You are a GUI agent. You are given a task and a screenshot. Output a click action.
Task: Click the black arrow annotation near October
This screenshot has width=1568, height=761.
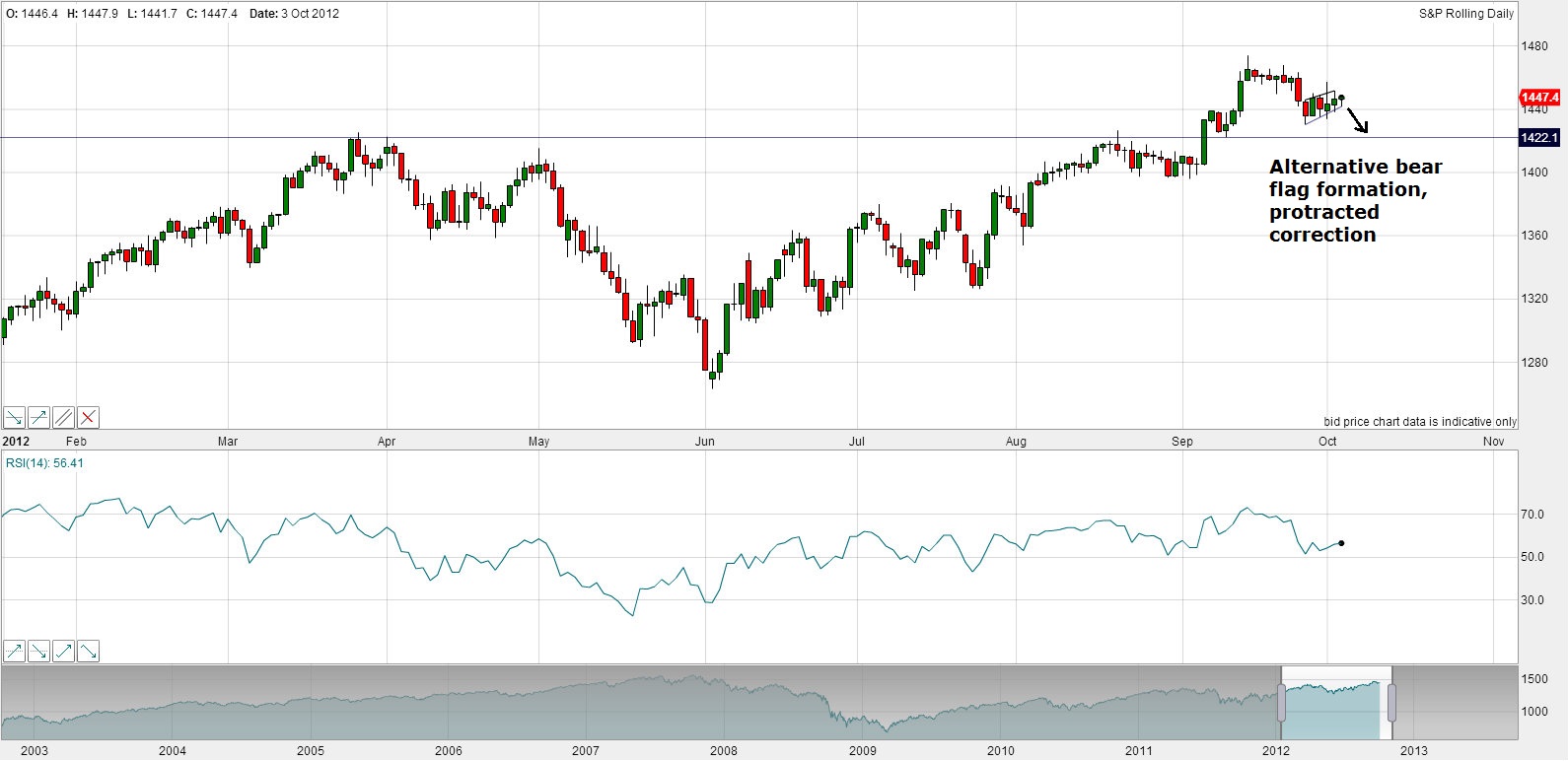(x=1357, y=120)
